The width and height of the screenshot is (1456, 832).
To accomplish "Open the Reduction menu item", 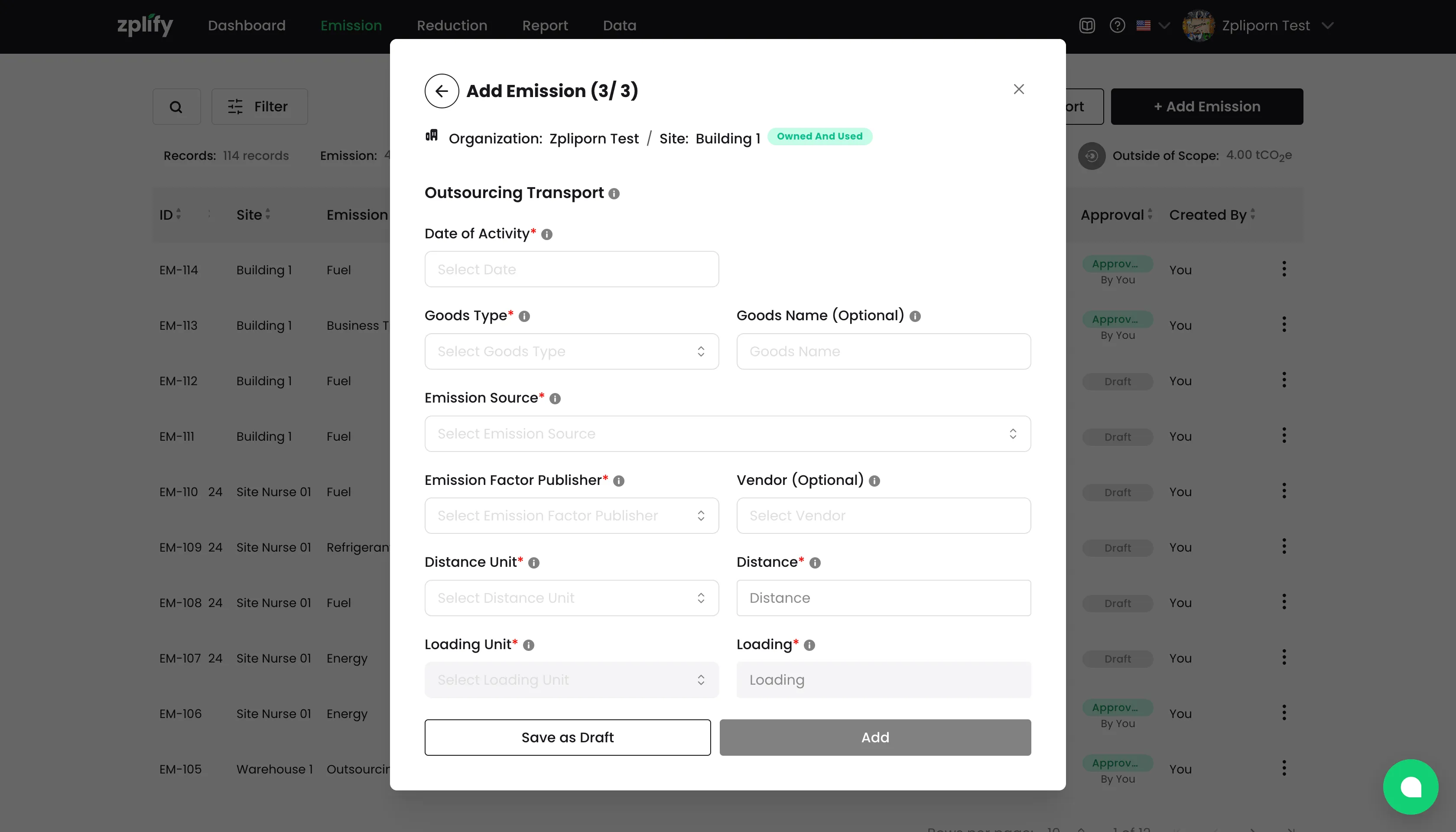I will [452, 26].
